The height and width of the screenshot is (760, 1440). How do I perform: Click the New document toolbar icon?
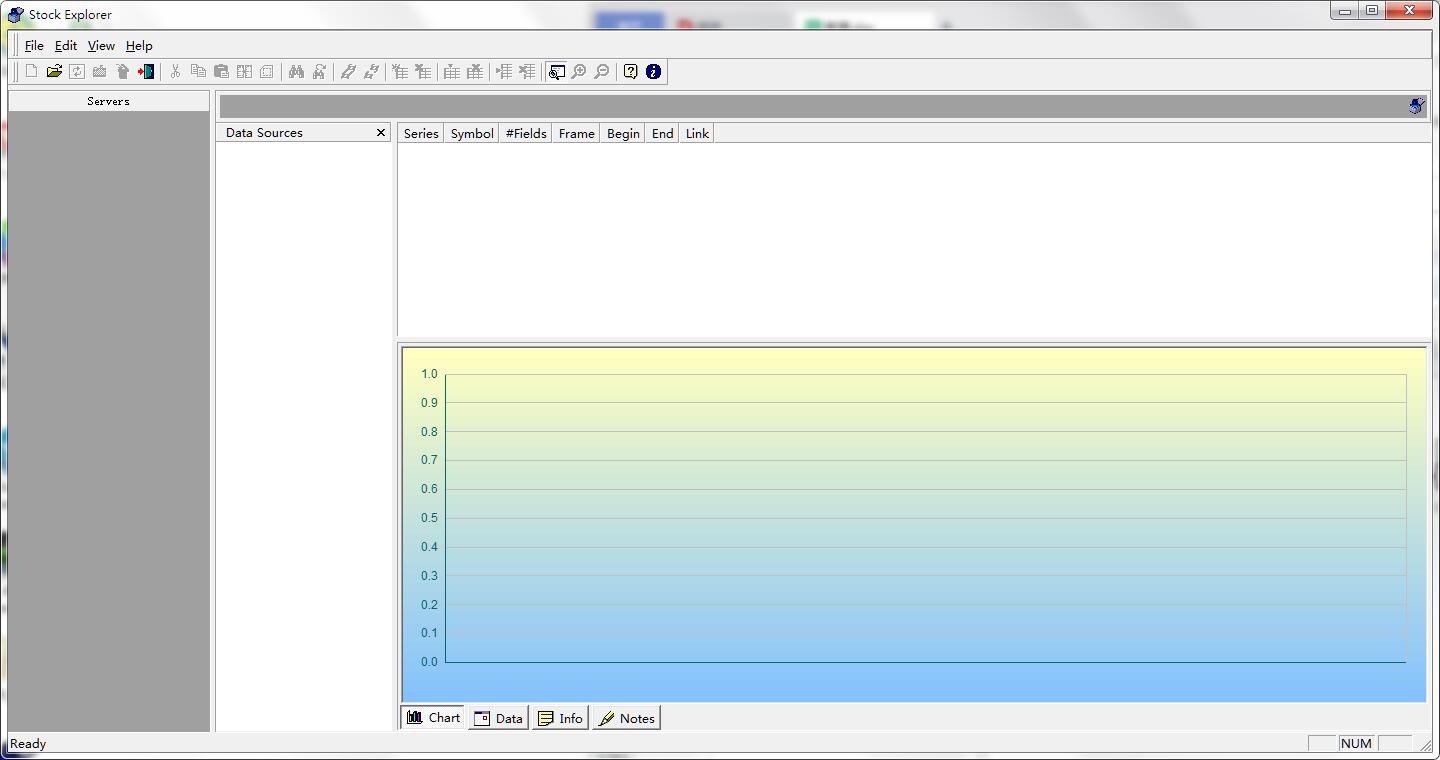point(31,72)
